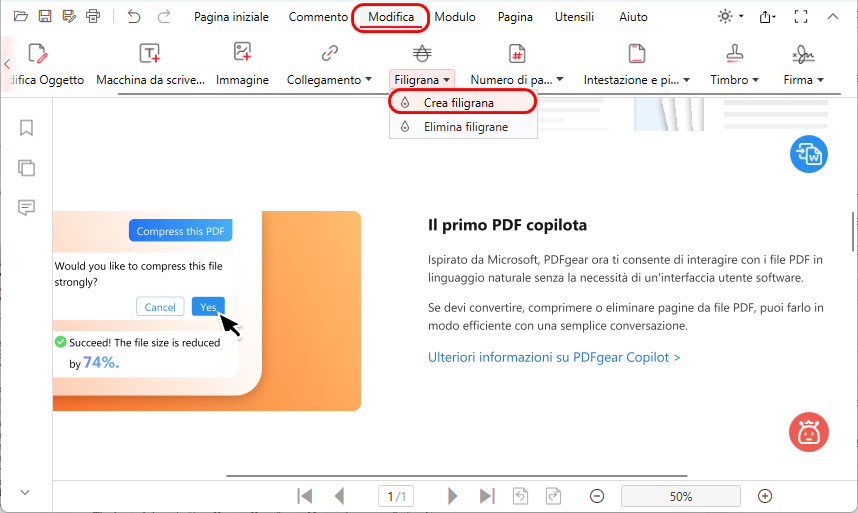This screenshot has height=513, width=858.
Task: Save the document with the floppy icon
Action: pos(45,16)
